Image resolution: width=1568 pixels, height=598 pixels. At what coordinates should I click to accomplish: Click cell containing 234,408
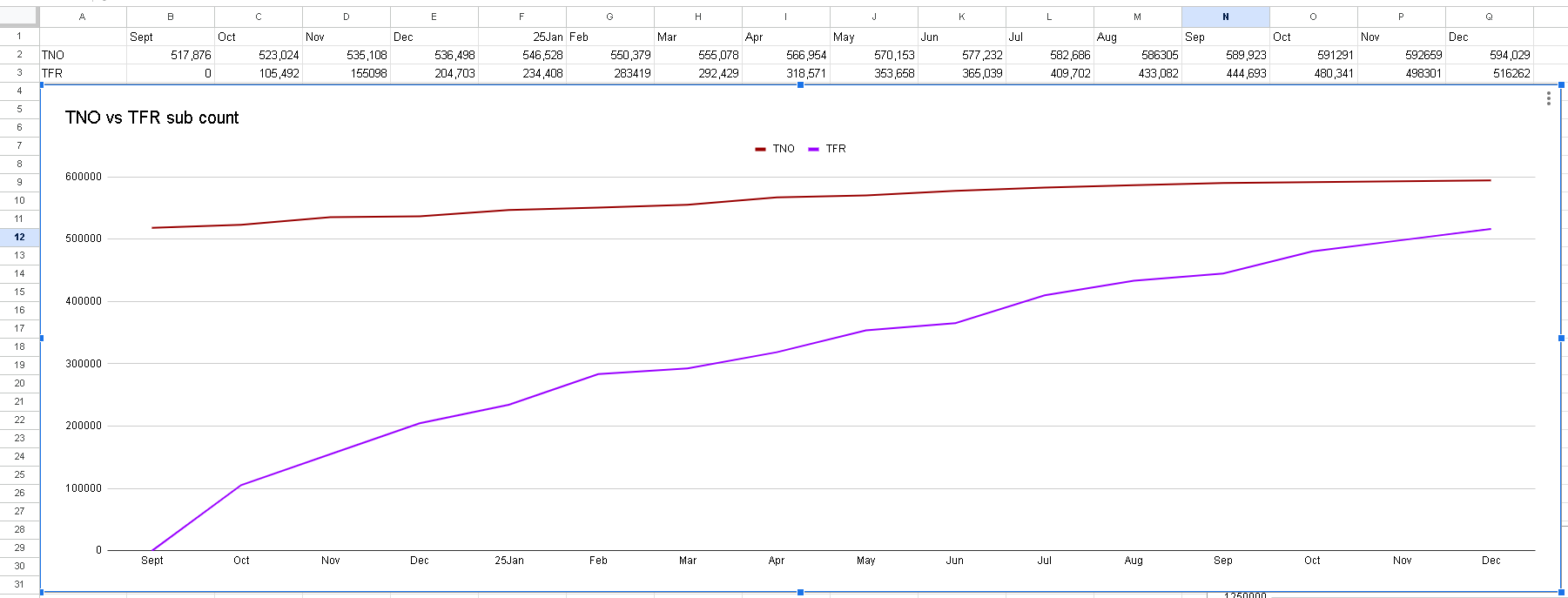522,73
